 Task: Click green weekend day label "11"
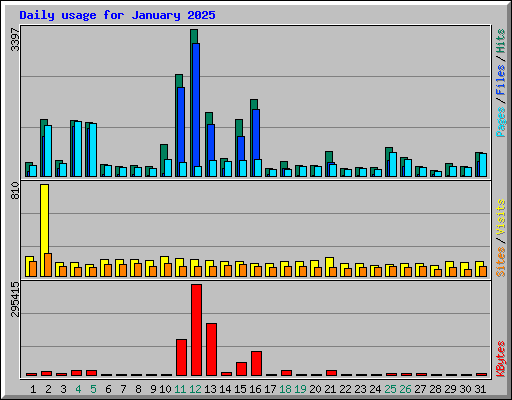pyautogui.click(x=180, y=389)
